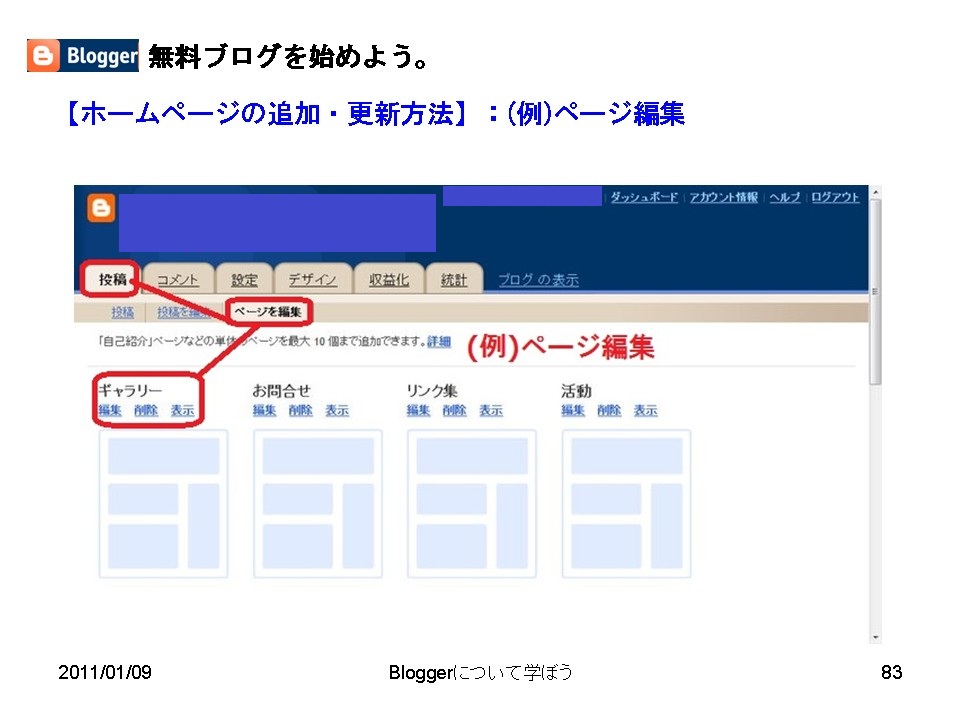Screen dimensions: 960x720
Task: Click 表示 under リンク集
Action: coord(490,410)
